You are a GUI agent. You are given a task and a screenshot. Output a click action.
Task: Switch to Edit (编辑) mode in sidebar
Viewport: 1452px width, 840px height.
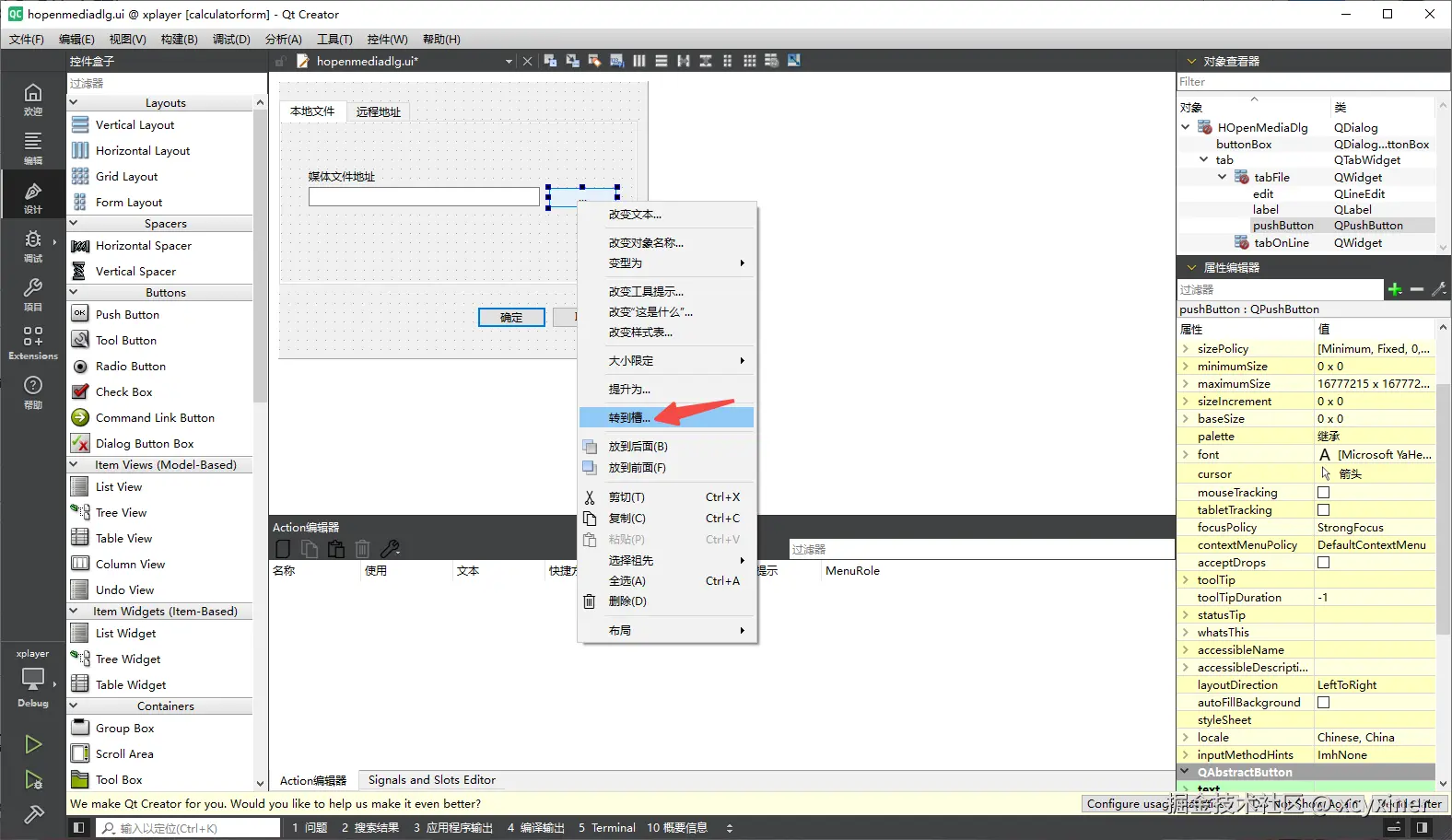(x=33, y=147)
